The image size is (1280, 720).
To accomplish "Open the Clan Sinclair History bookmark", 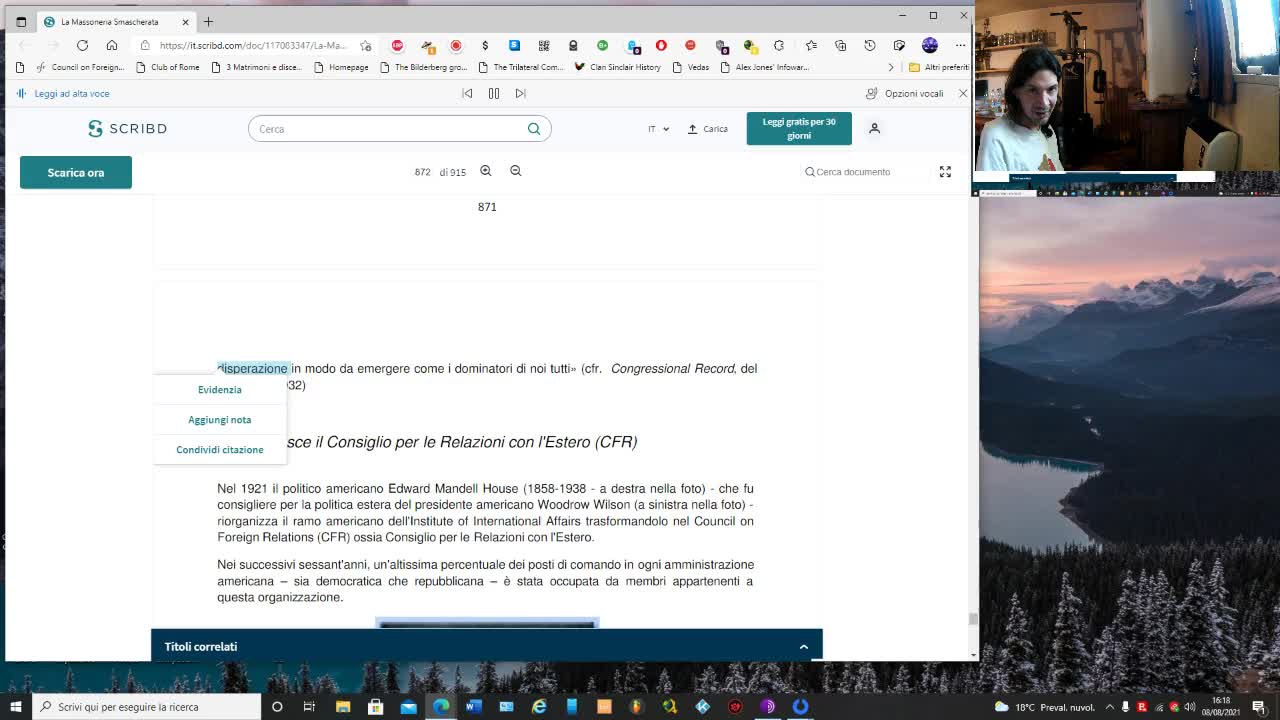I will tap(617, 67).
